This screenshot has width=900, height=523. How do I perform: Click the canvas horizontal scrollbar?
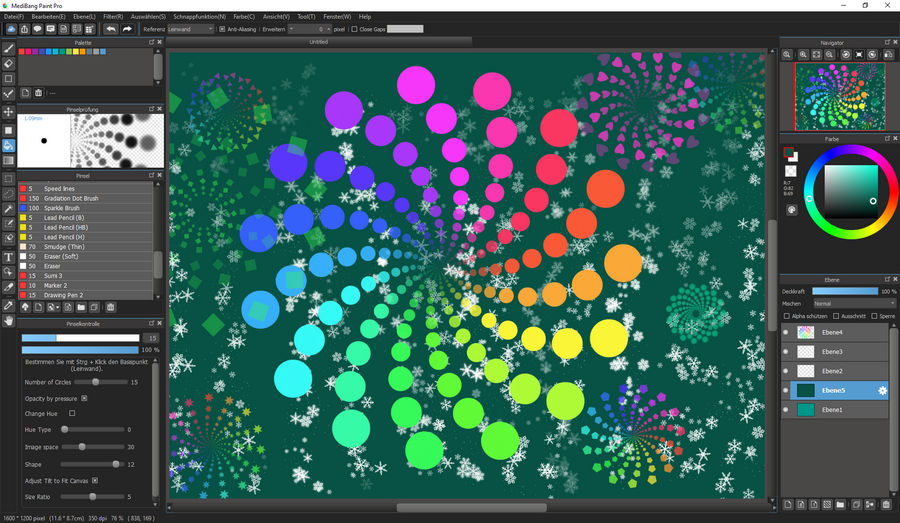[471, 507]
